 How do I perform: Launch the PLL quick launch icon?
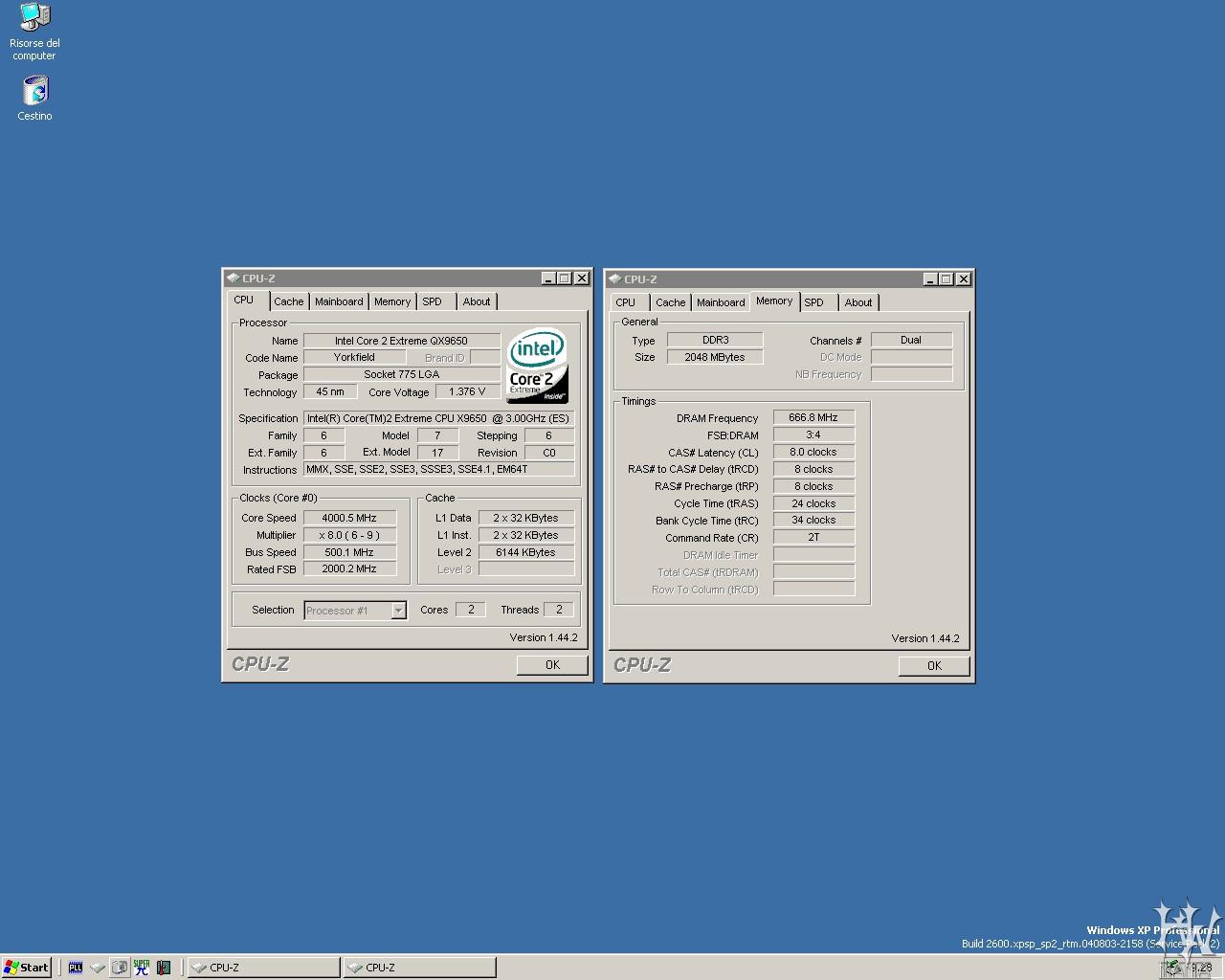[76, 968]
